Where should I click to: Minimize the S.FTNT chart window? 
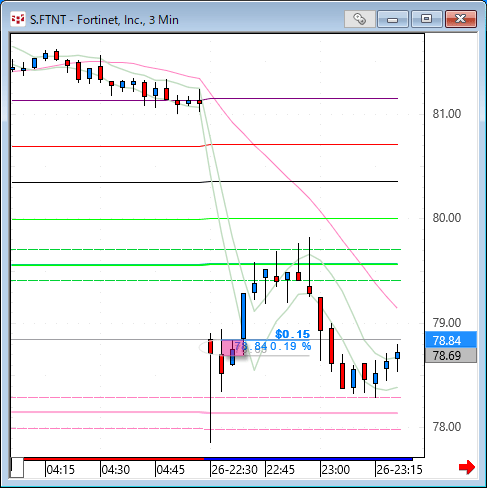tap(393, 19)
